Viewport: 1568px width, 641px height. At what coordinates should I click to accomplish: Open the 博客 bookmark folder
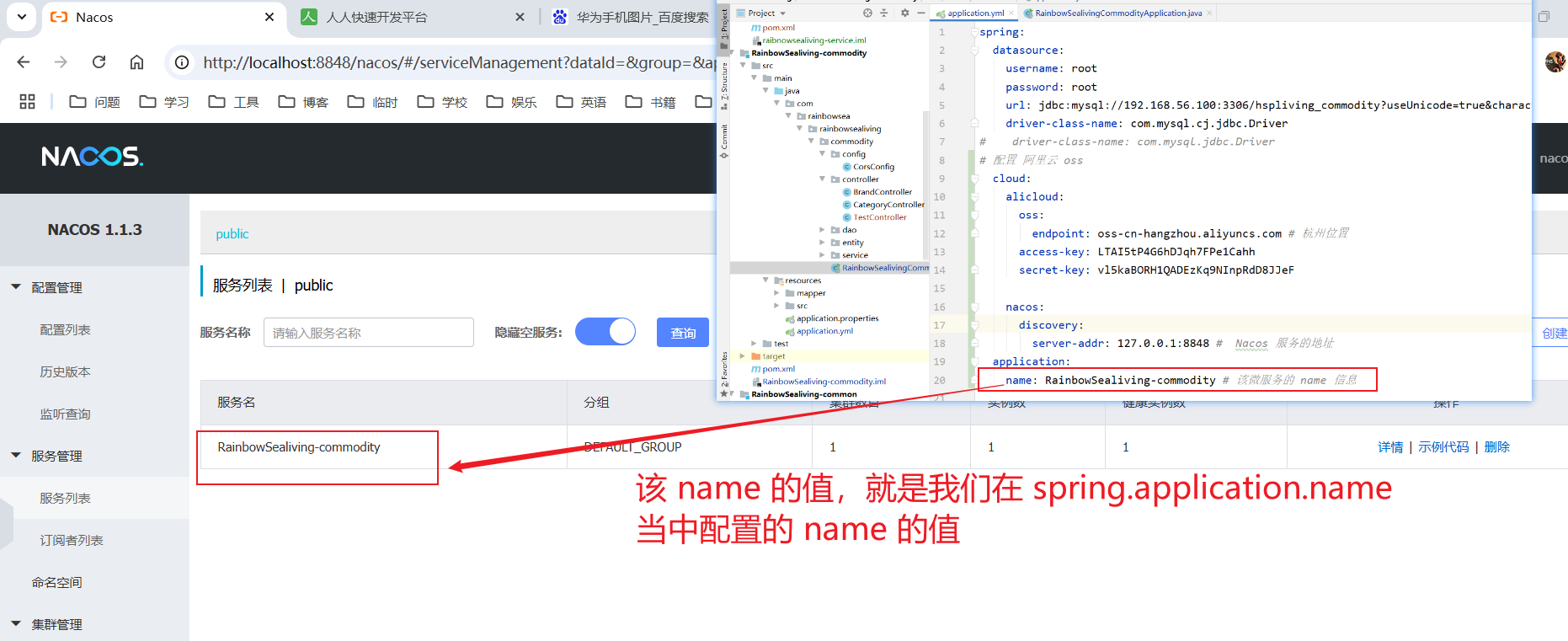tap(303, 102)
